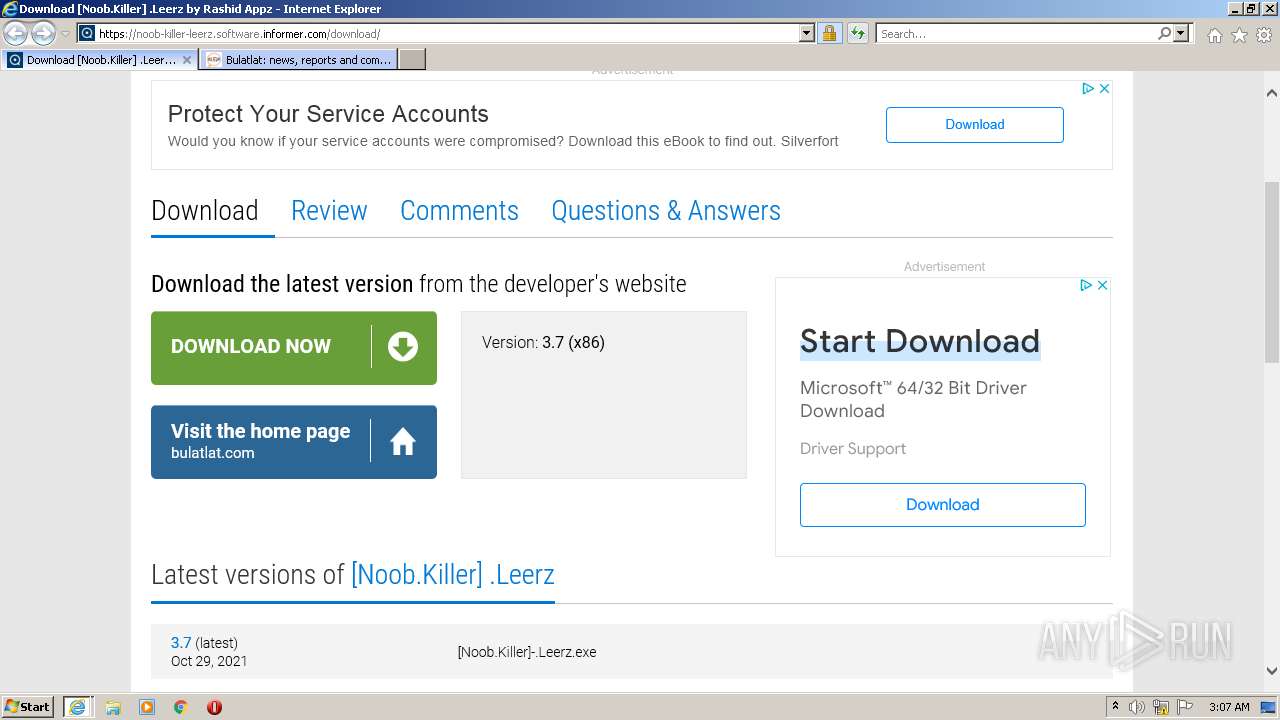Open File Explorer from taskbar

click(113, 707)
